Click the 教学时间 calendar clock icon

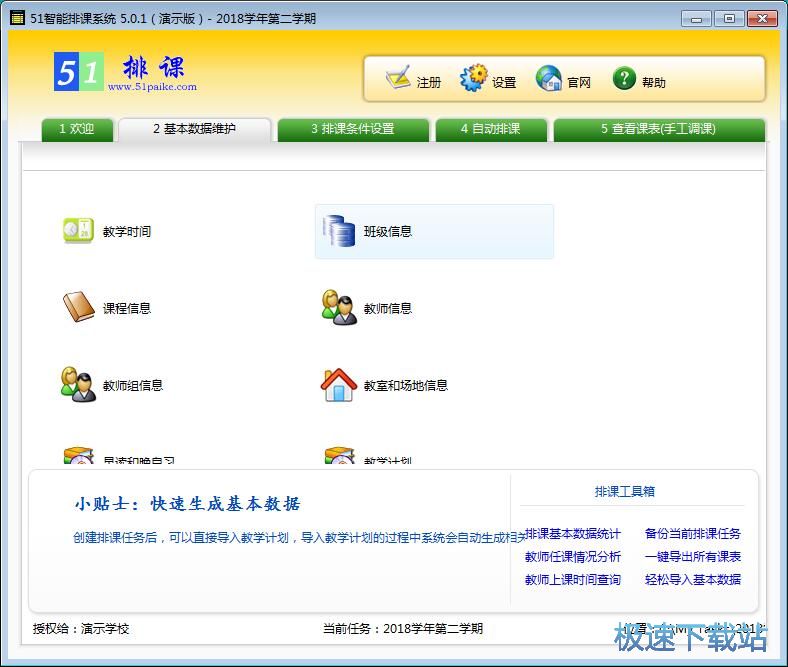78,231
